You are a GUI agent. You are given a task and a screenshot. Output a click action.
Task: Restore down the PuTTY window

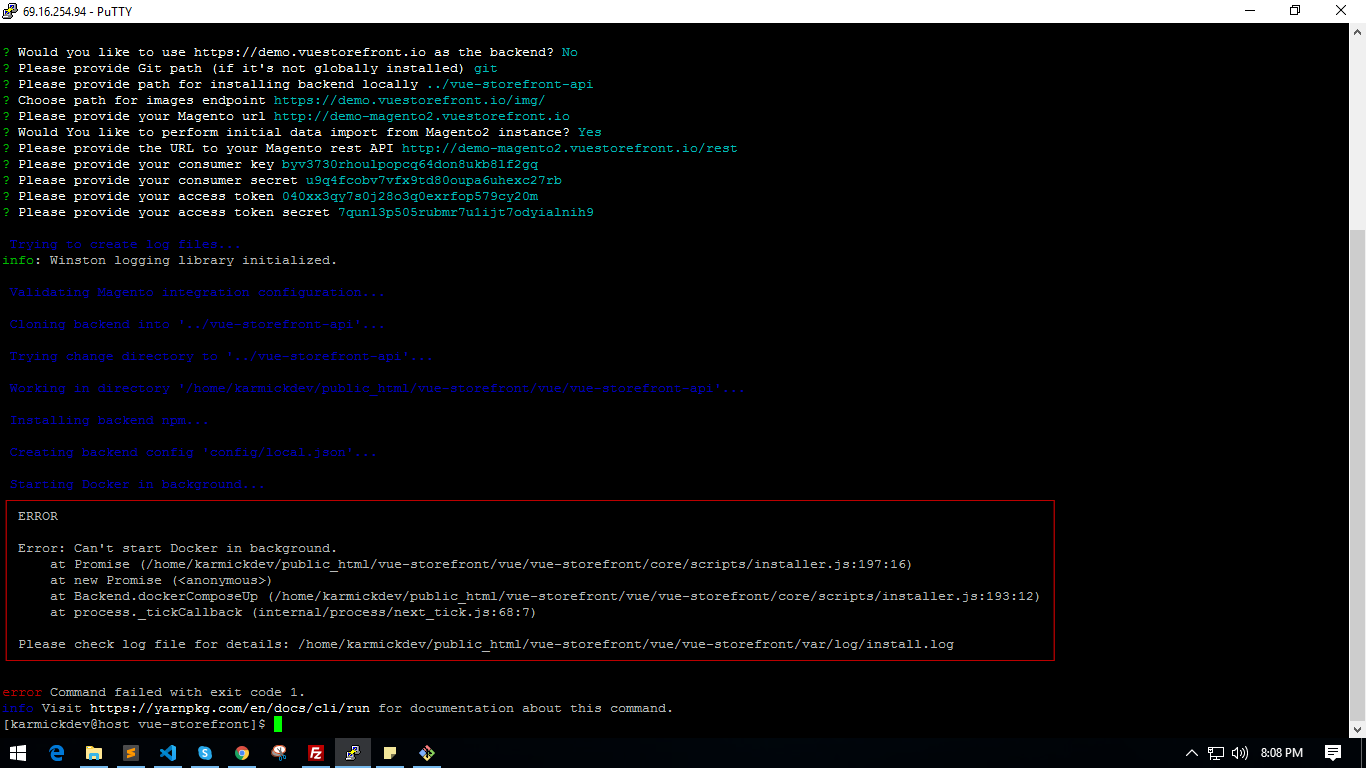pos(1295,11)
